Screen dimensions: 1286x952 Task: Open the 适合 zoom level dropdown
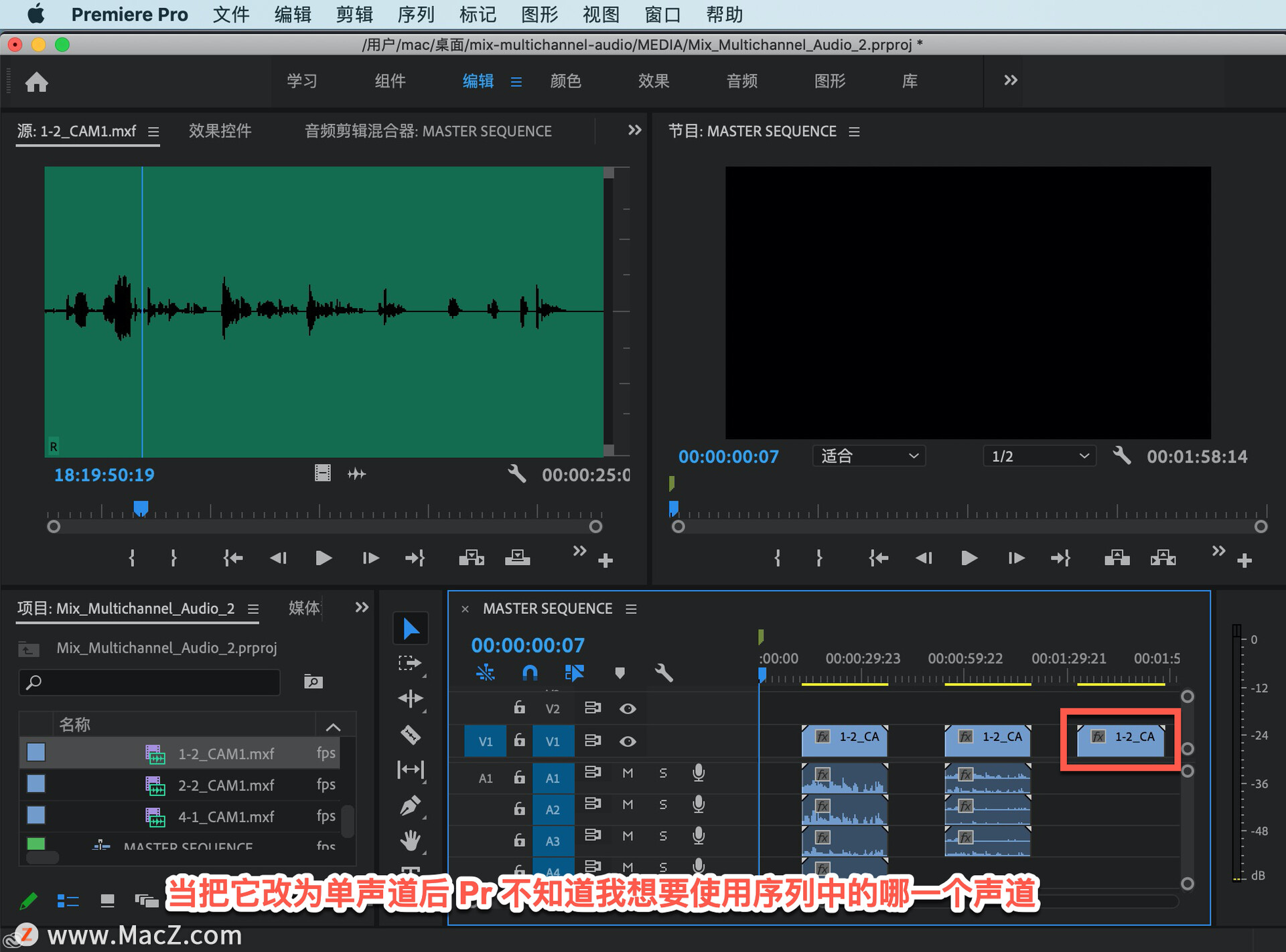click(x=869, y=457)
